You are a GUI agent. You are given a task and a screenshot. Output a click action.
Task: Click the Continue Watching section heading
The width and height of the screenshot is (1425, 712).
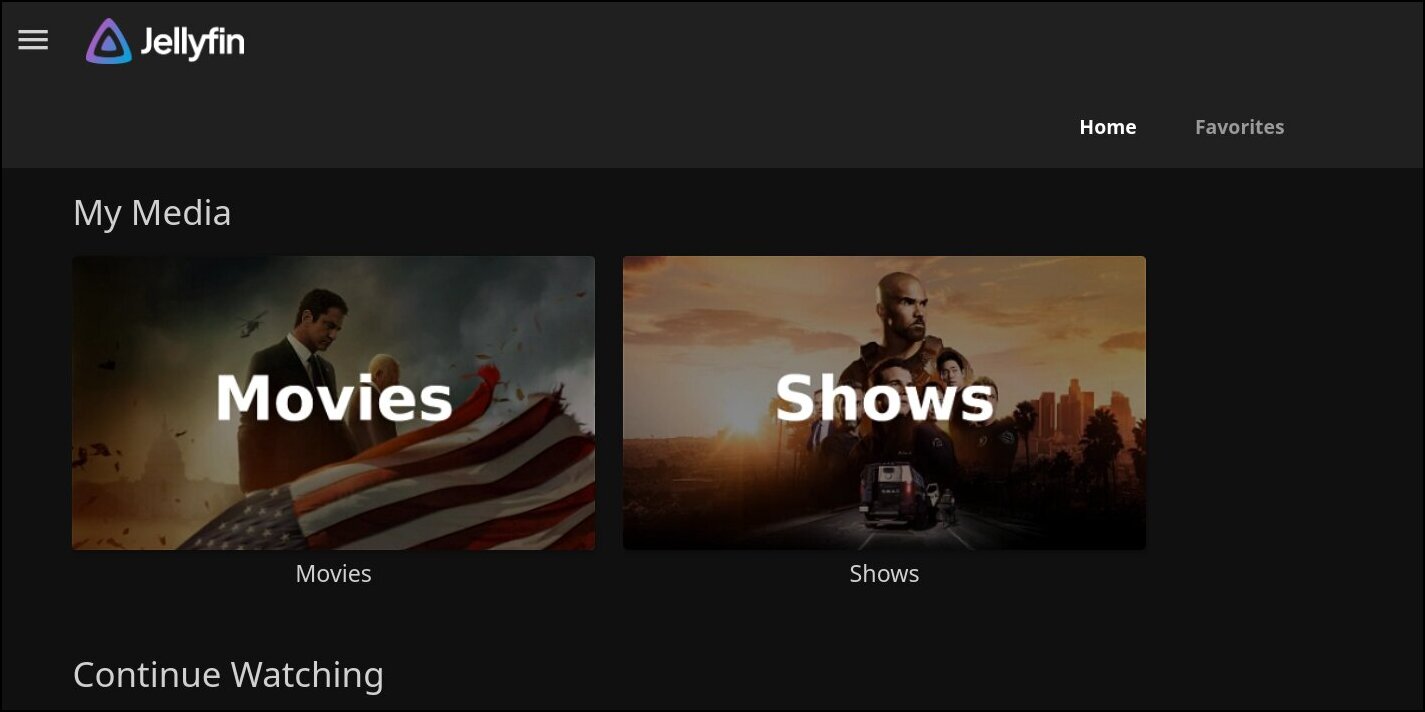pyautogui.click(x=228, y=675)
